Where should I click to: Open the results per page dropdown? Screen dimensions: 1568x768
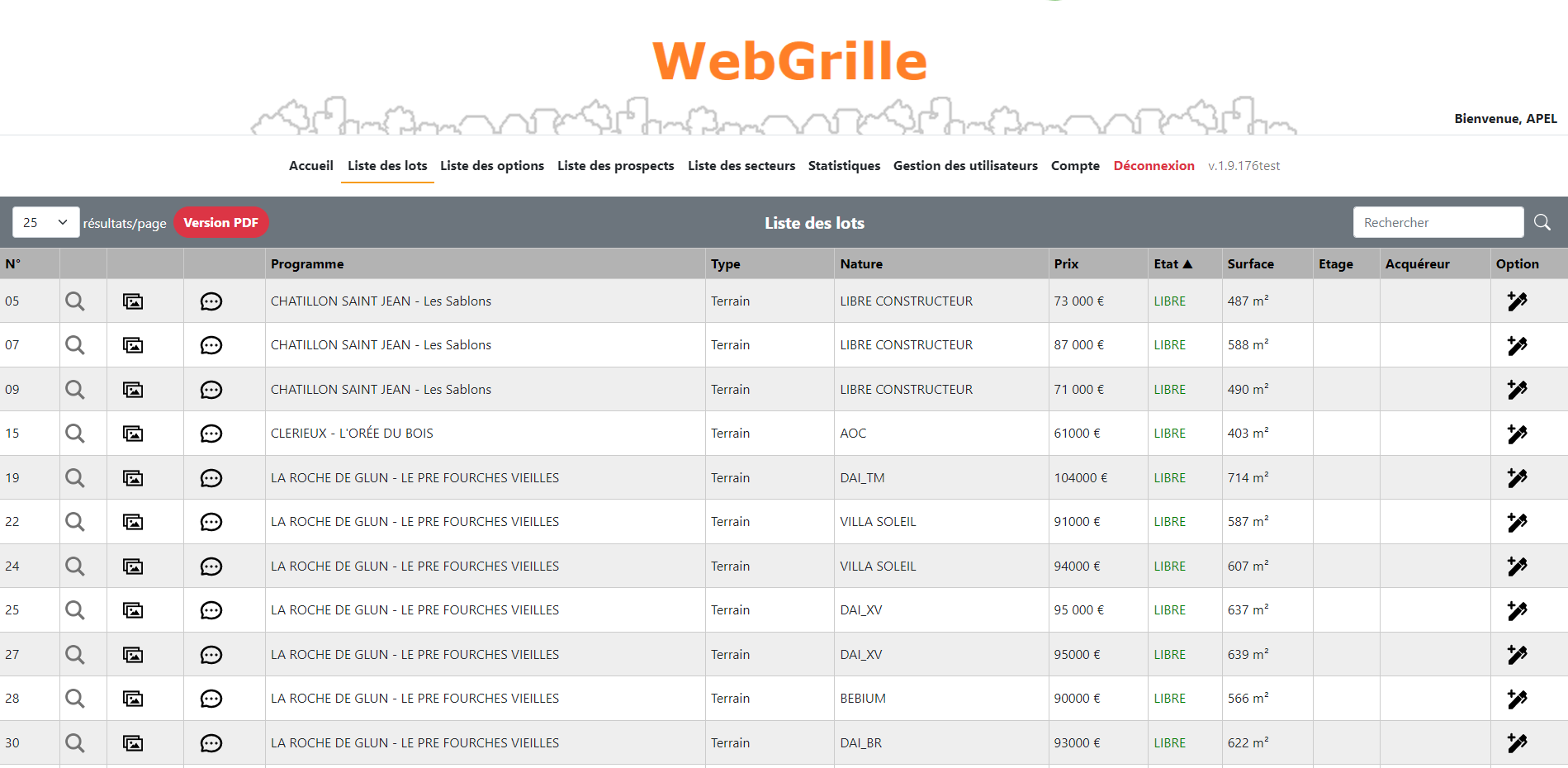[46, 222]
